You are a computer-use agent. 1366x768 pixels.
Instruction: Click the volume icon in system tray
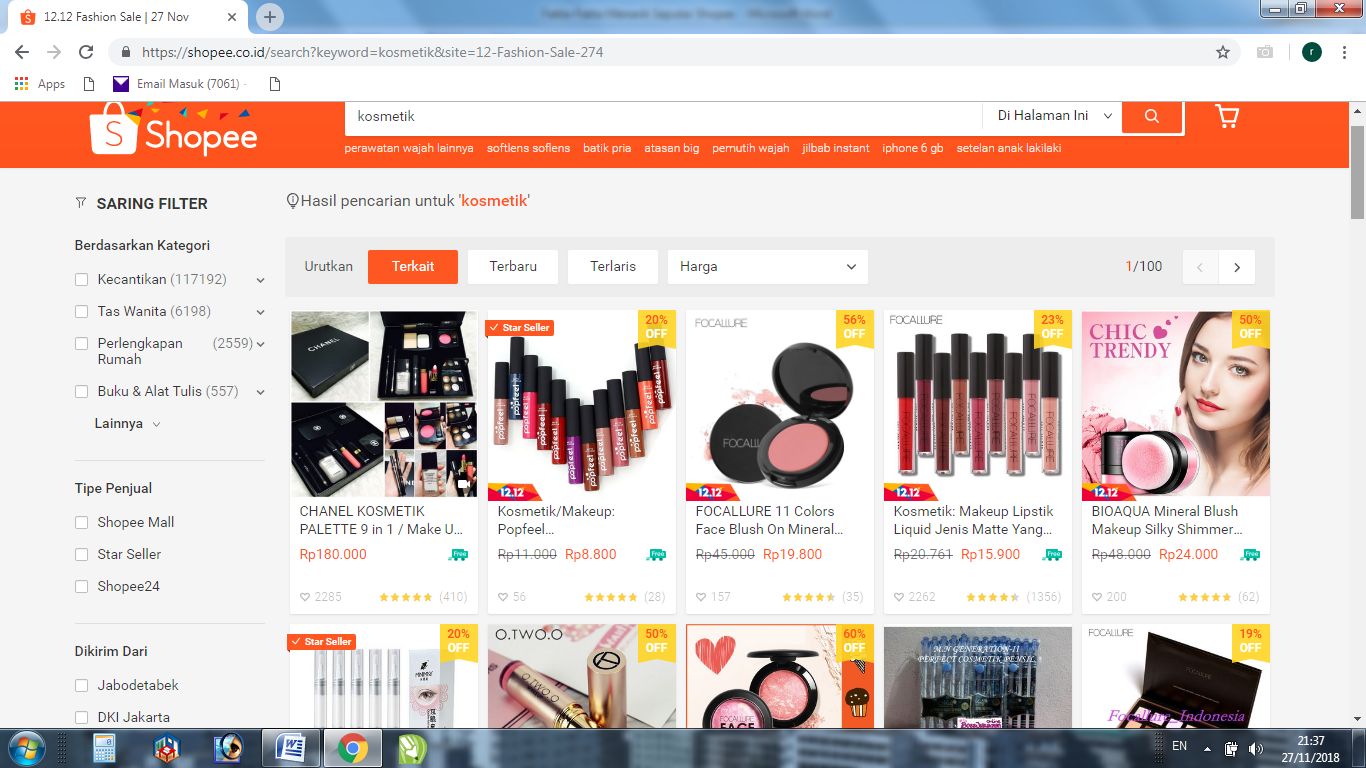pos(1255,748)
